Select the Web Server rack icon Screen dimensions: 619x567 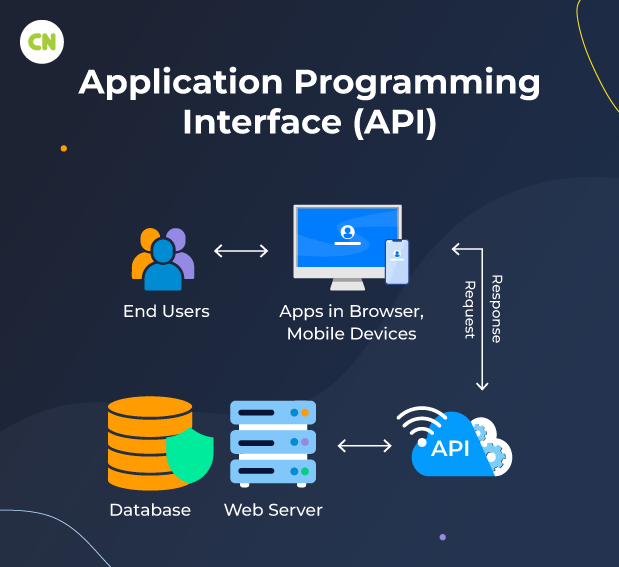(x=273, y=444)
